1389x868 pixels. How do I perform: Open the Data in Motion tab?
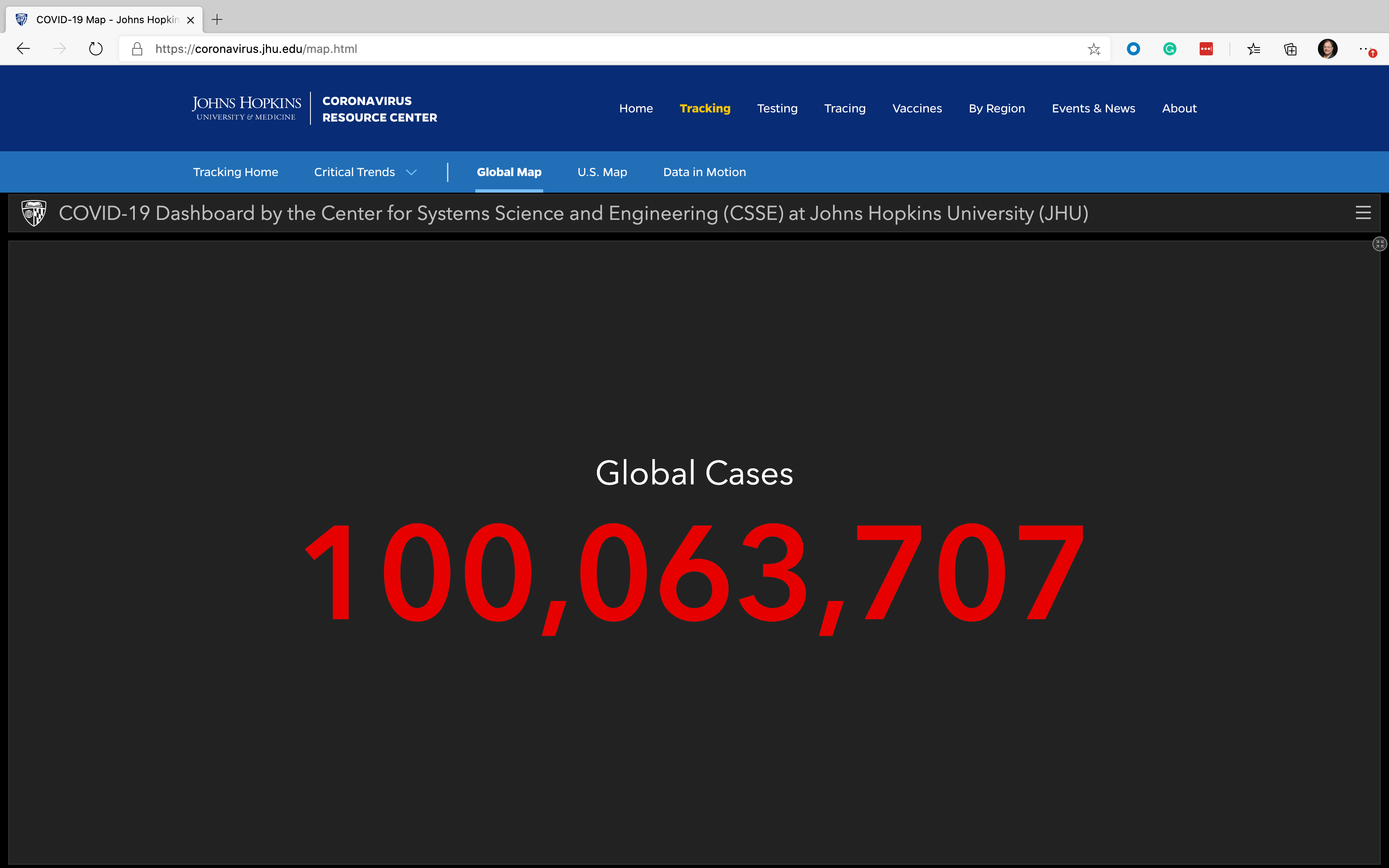704,172
